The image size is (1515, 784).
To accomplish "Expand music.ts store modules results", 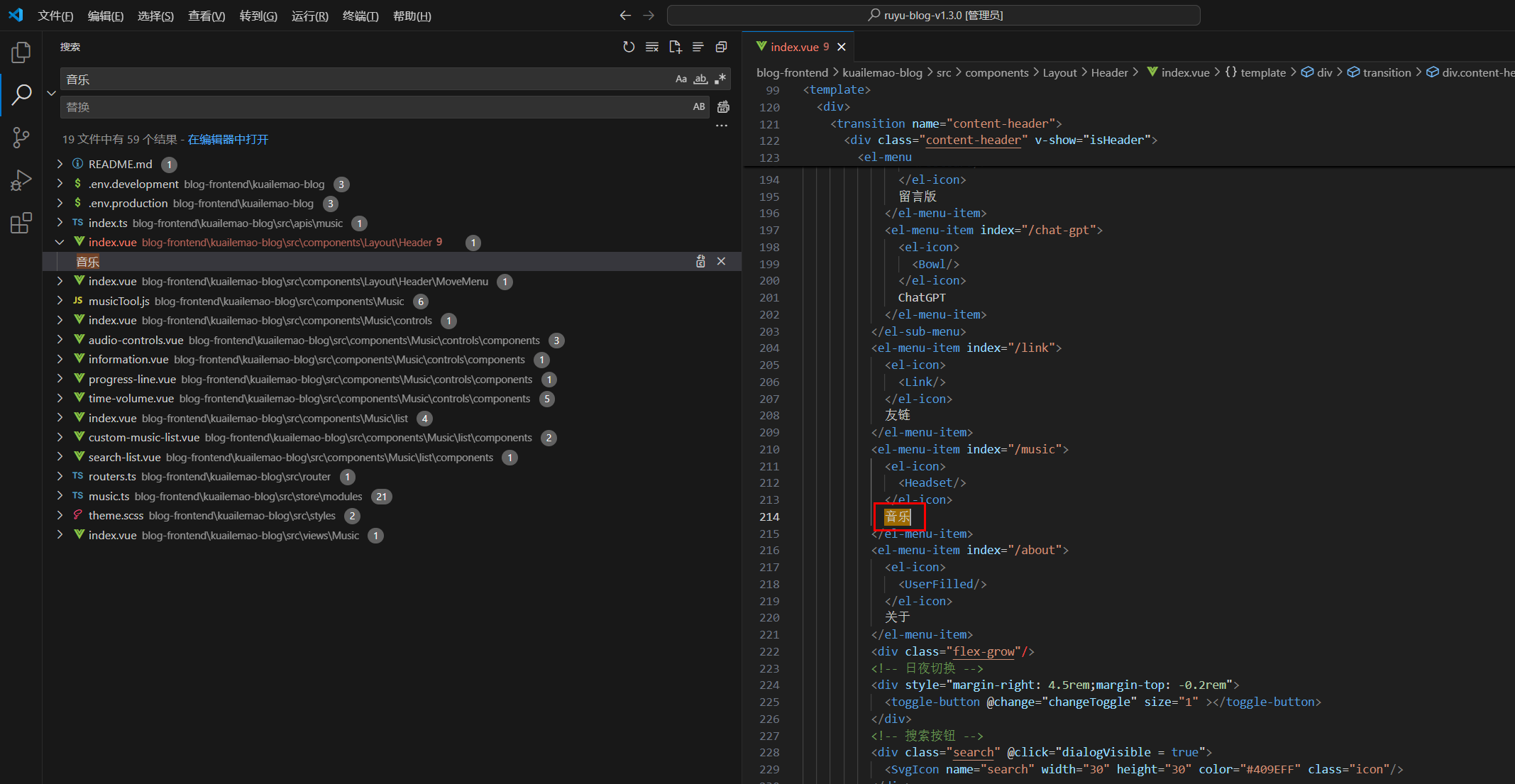I will coord(60,496).
